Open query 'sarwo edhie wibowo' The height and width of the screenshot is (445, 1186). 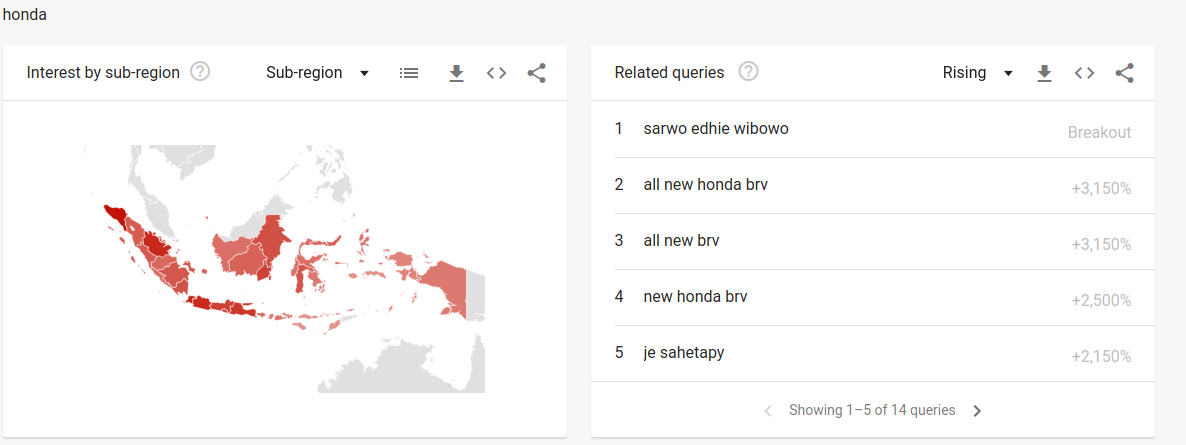[716, 129]
